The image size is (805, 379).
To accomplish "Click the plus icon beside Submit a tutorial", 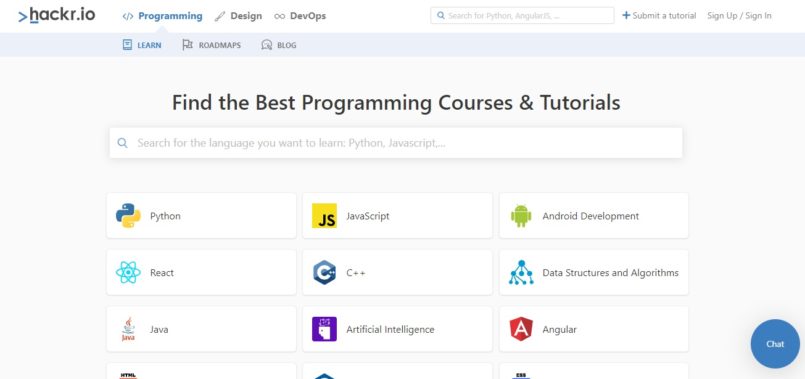I will [x=626, y=15].
